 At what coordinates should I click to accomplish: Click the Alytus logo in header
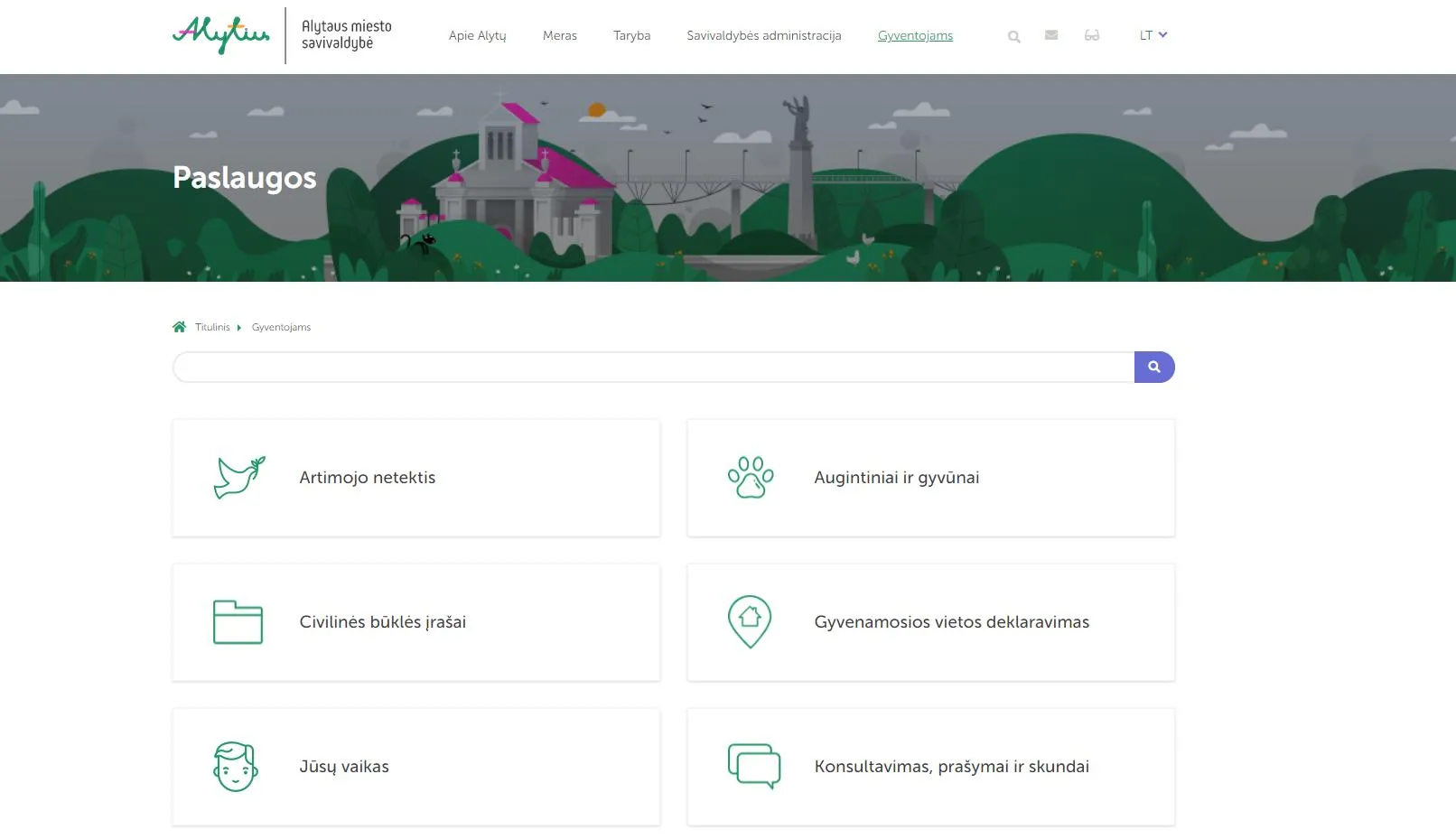[x=221, y=35]
